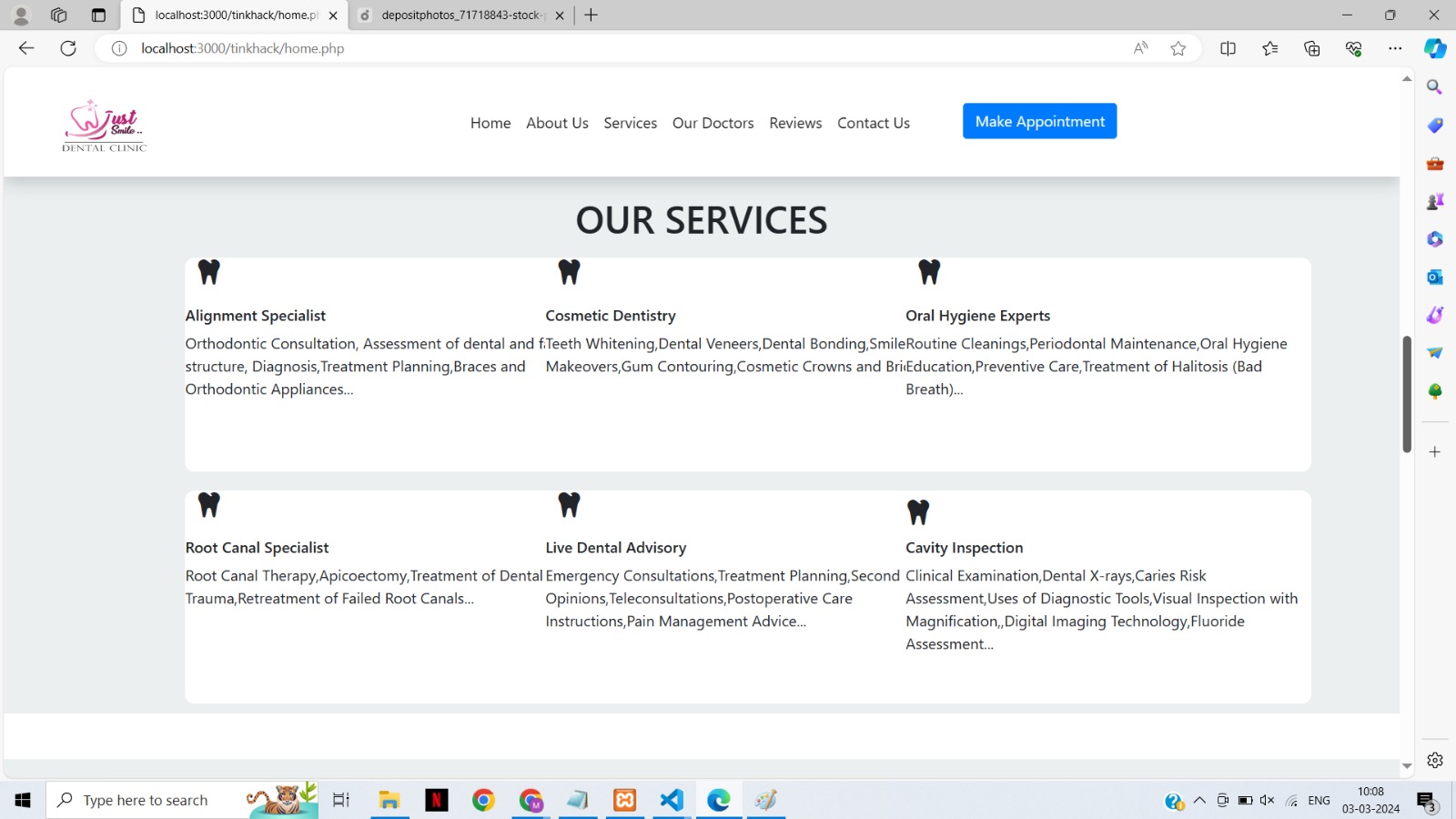The image size is (1456, 819).
Task: Click the page vertical scrollbar thumb
Action: [x=1407, y=394]
